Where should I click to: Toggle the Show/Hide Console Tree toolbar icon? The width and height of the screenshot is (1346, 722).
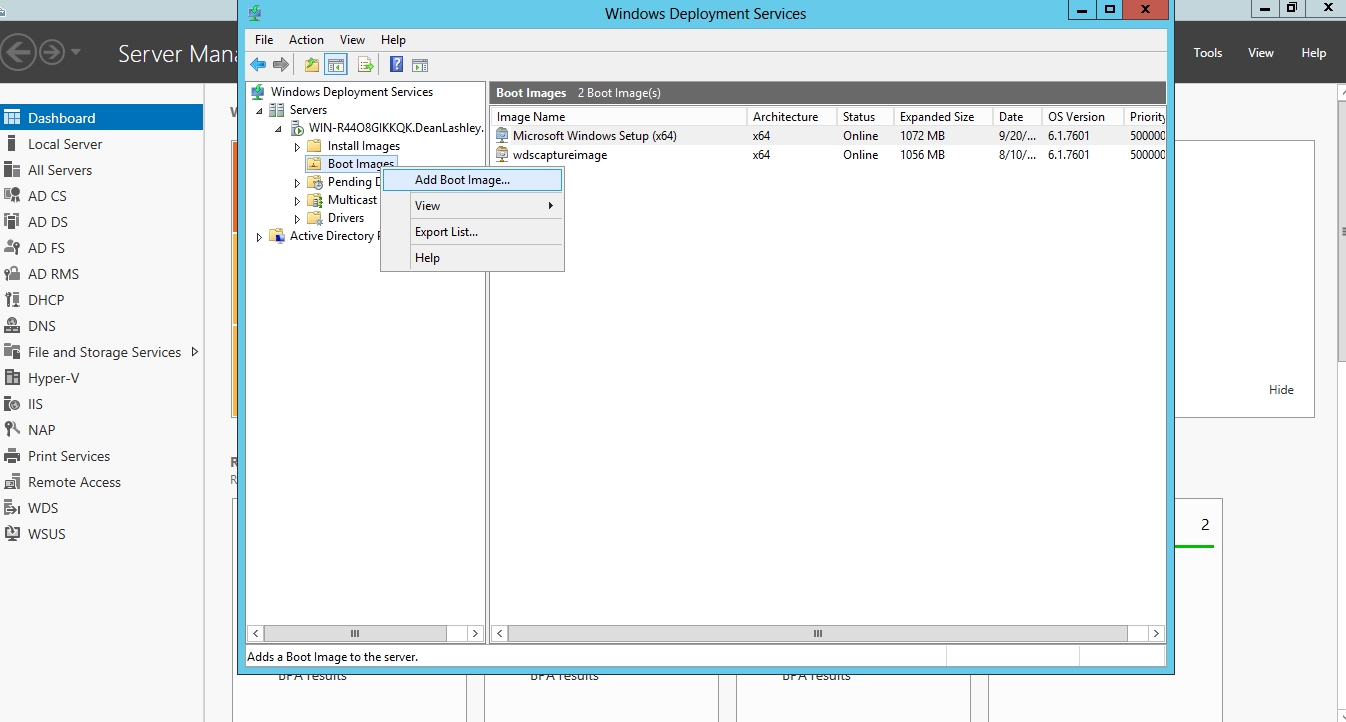pos(336,65)
